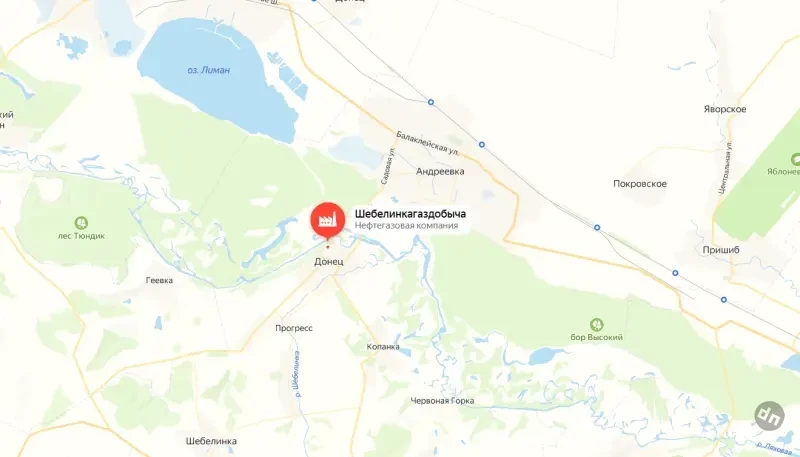Select the Покровское village label
The image size is (800, 457).
click(x=640, y=184)
